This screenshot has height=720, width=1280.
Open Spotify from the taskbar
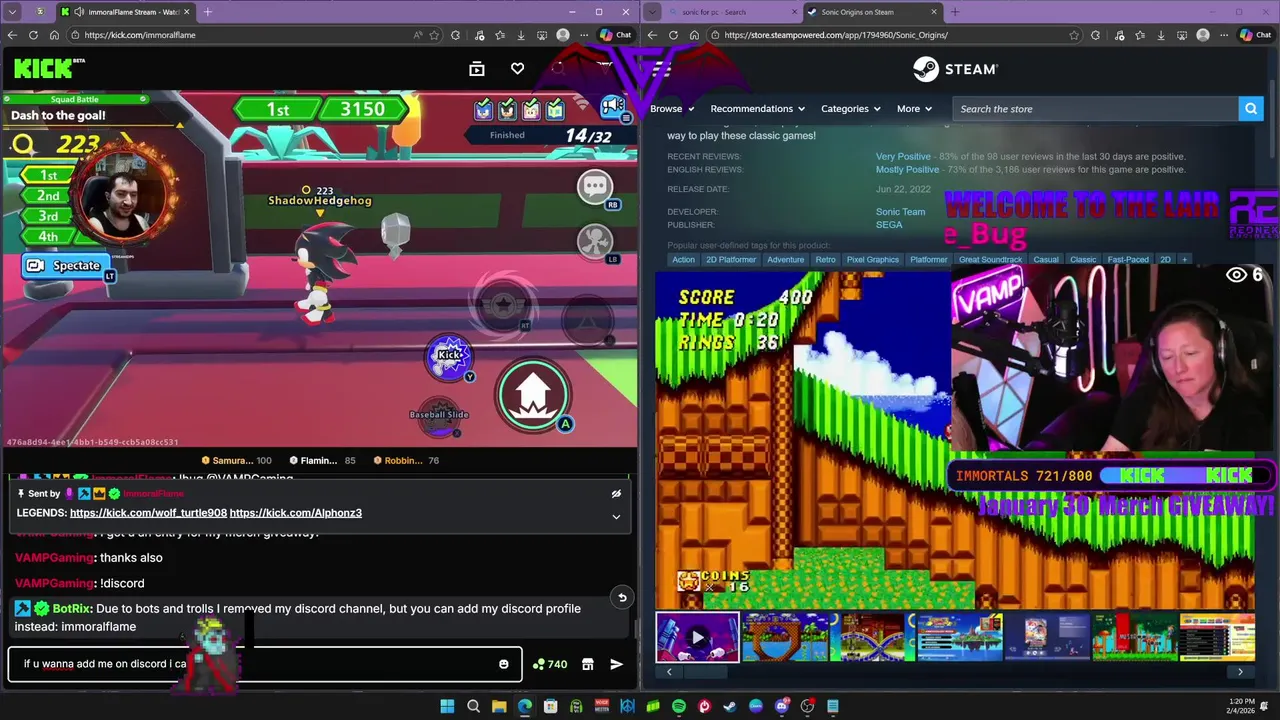[x=679, y=706]
